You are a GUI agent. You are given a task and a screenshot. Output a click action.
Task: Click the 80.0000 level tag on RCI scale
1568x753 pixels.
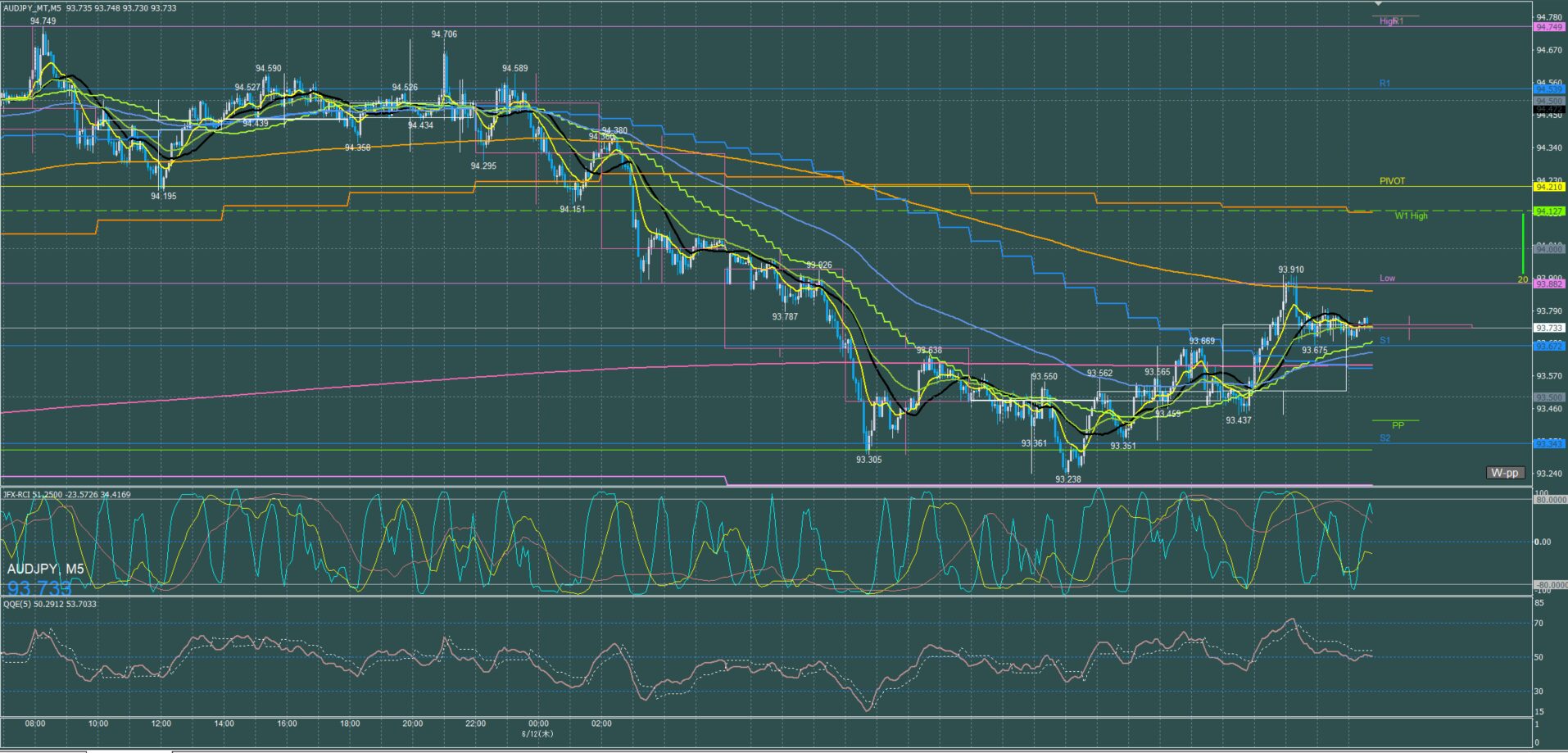pyautogui.click(x=1549, y=499)
